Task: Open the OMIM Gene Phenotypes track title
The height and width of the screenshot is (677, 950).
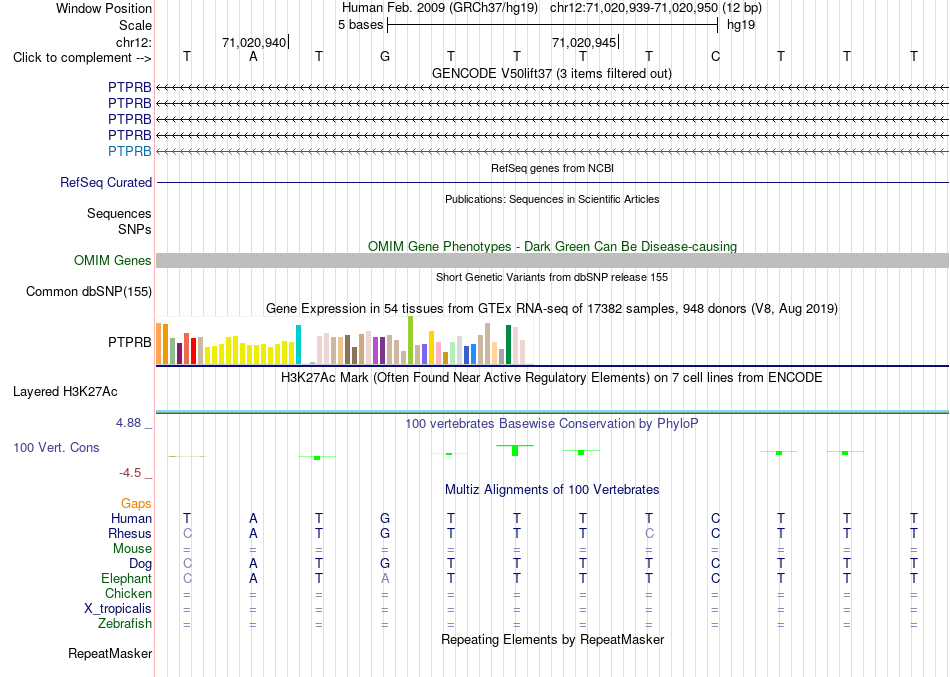Action: [x=552, y=246]
